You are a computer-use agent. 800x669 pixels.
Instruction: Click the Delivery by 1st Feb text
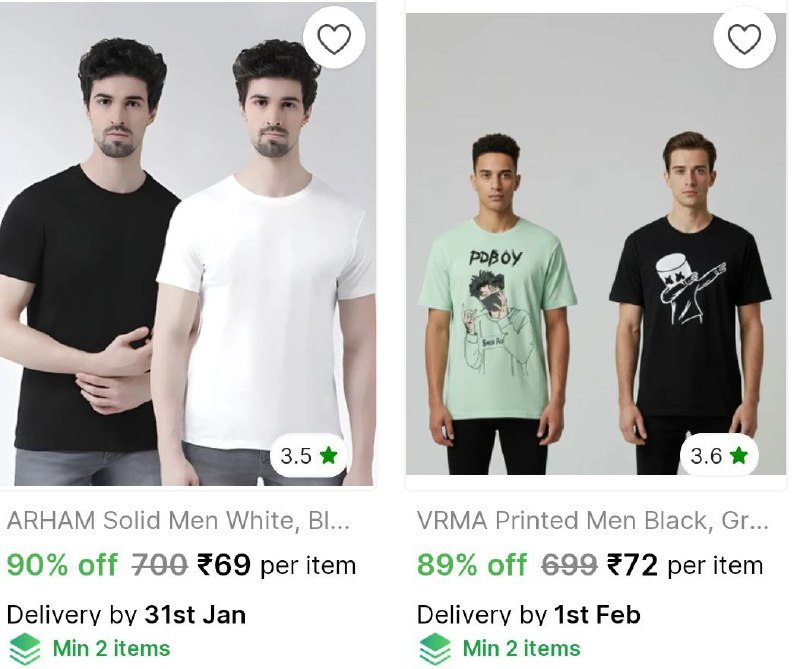point(529,614)
